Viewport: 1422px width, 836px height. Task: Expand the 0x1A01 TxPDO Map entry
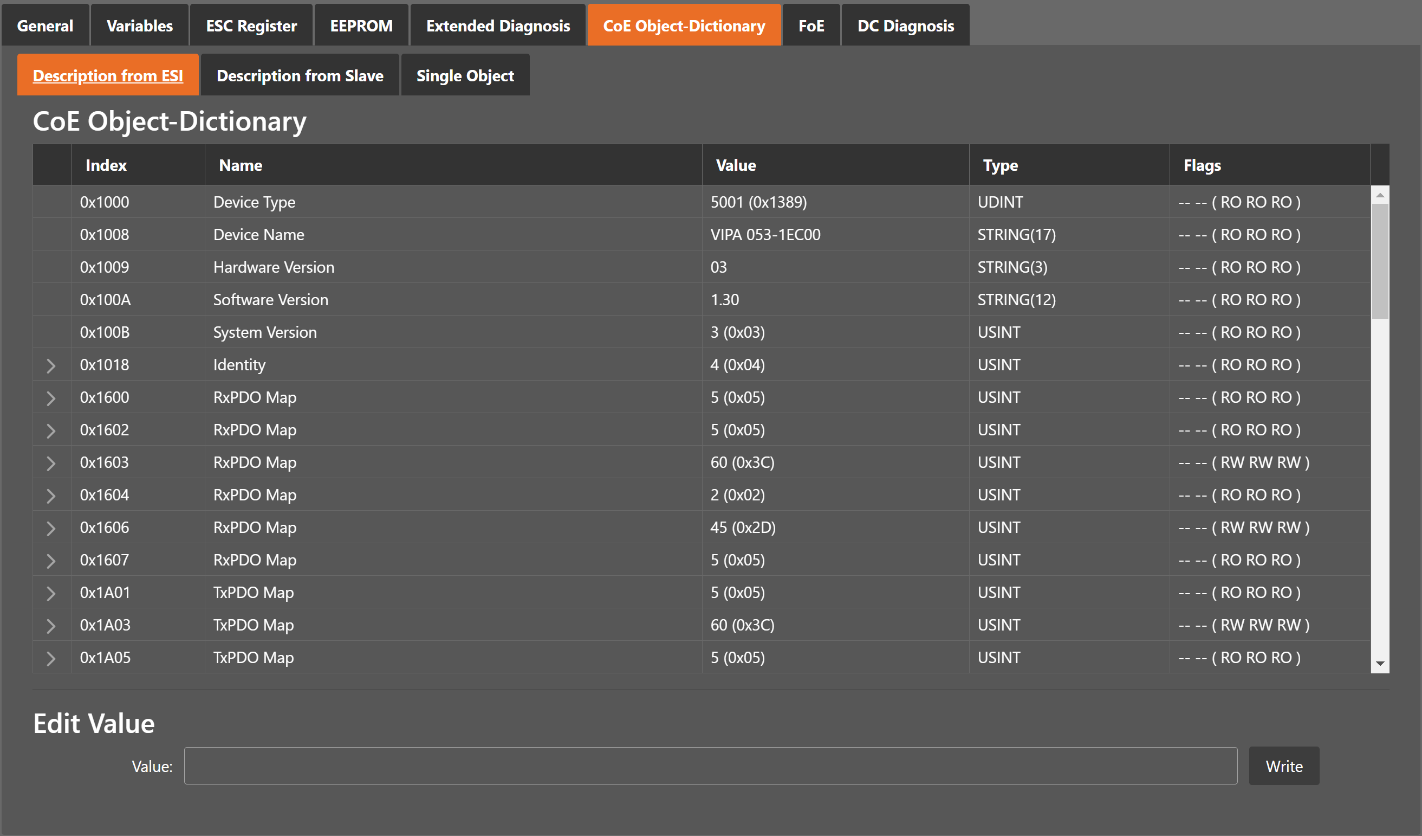click(51, 593)
